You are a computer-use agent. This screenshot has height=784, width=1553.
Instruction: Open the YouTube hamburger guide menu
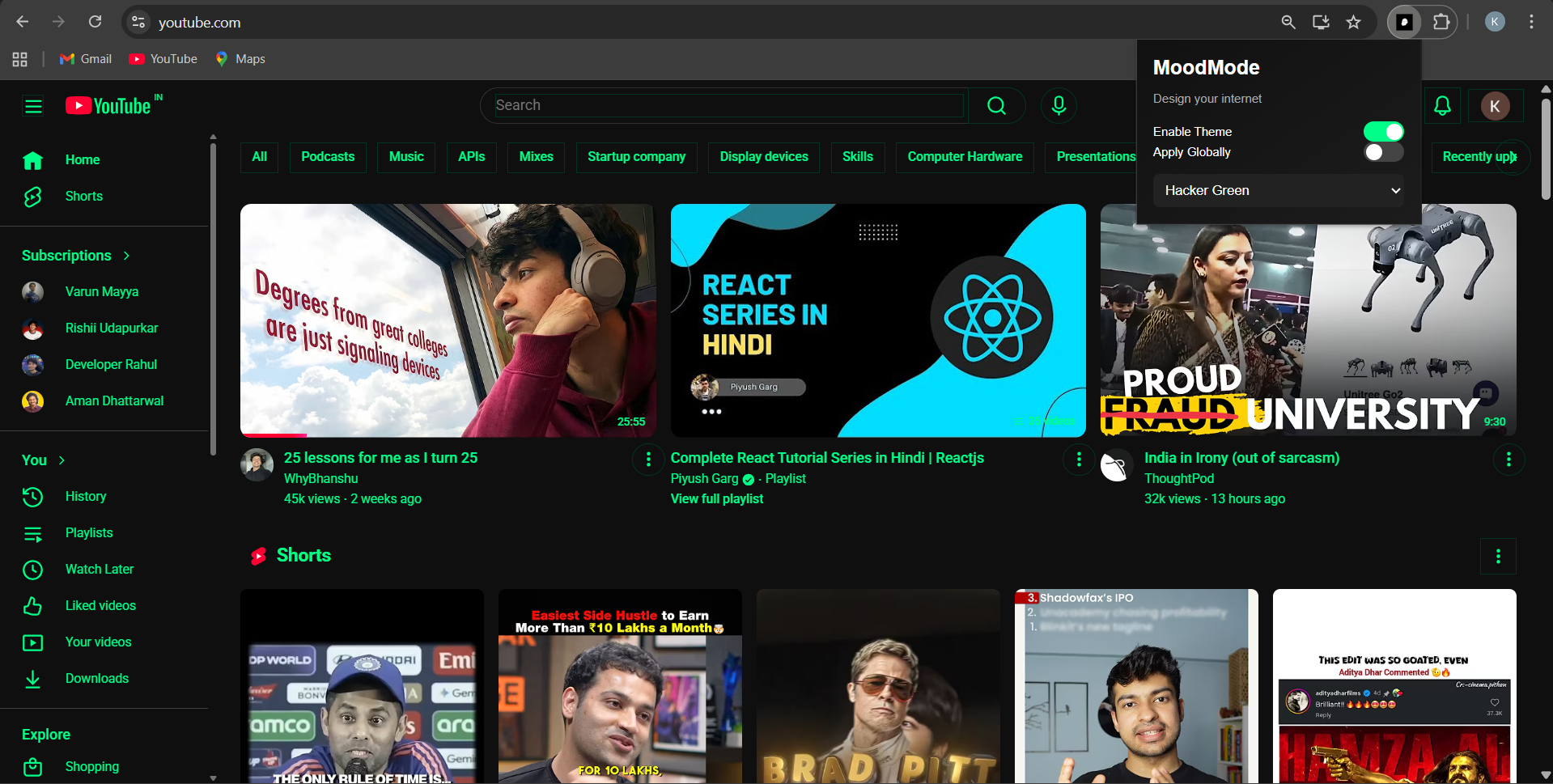pyautogui.click(x=33, y=106)
